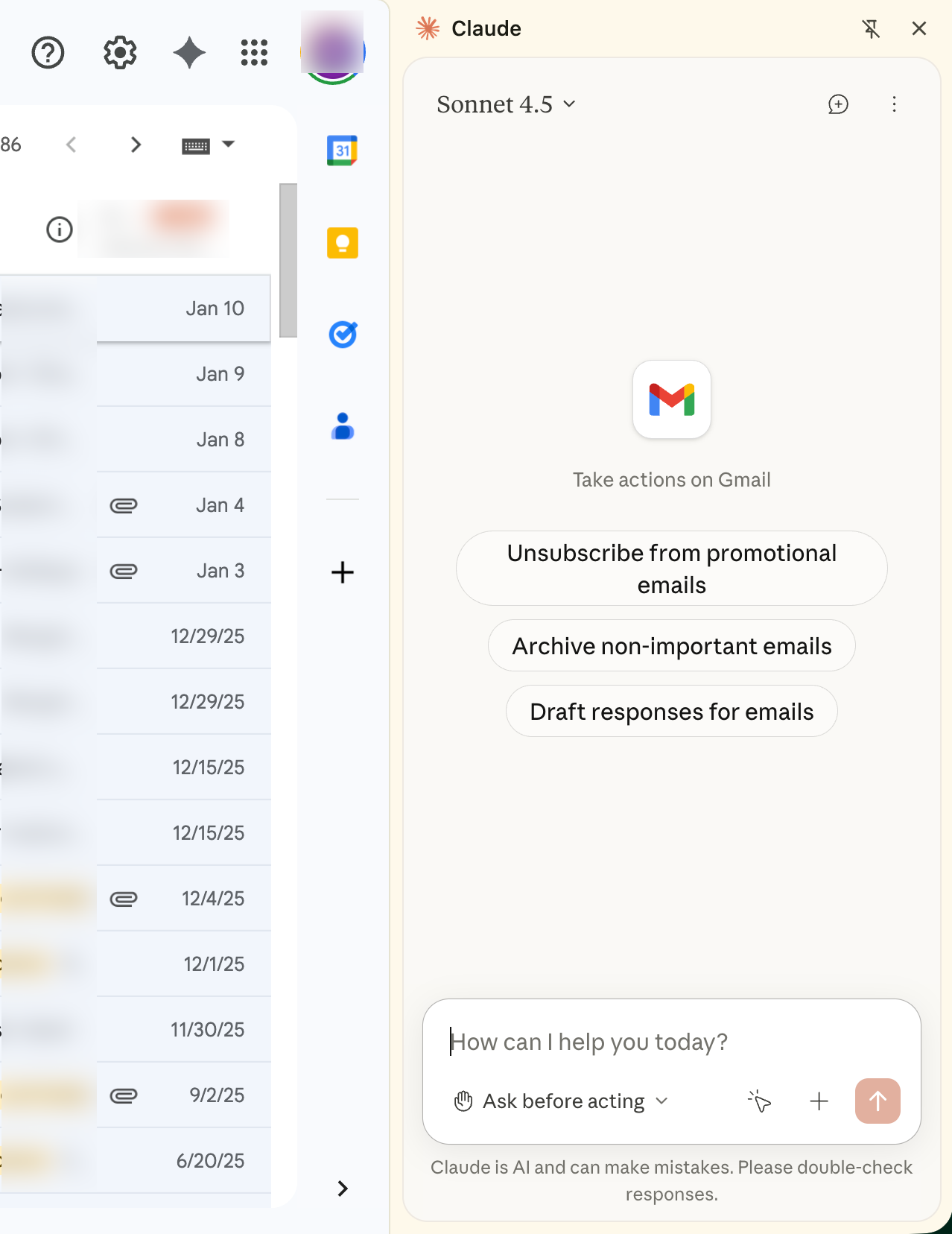Open the email dated Jan 10
This screenshot has height=1234, width=952.
coord(135,308)
